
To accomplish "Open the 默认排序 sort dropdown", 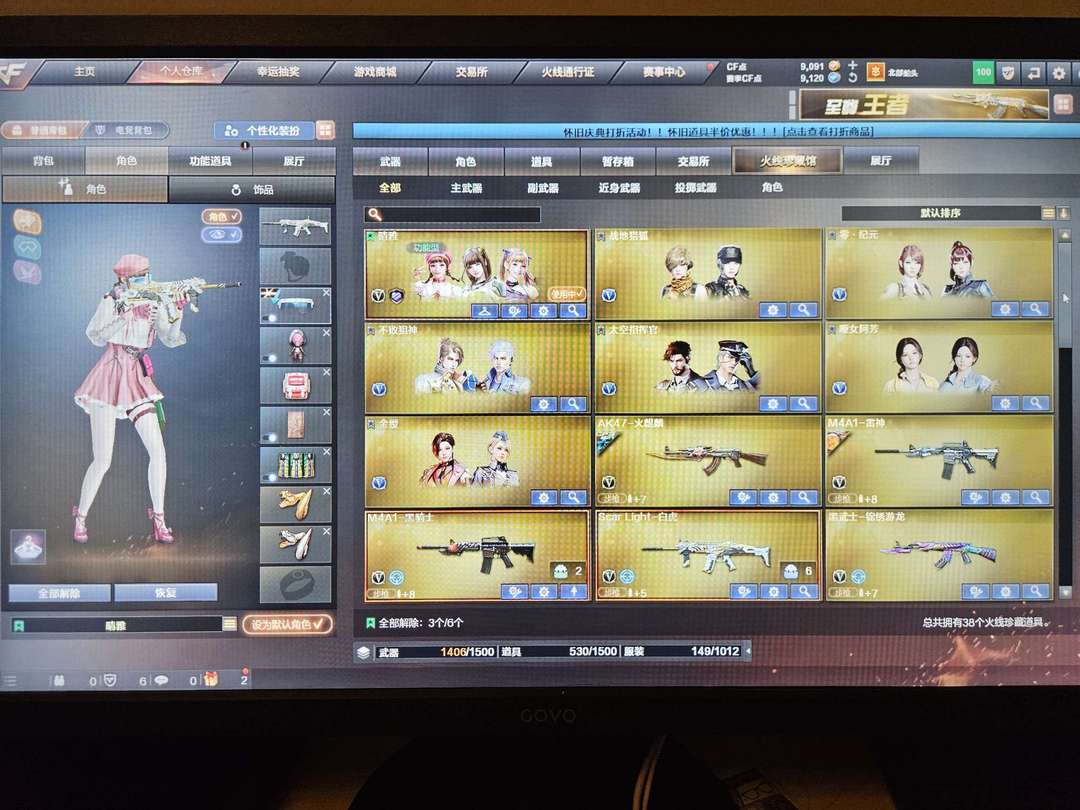I will [x=940, y=213].
